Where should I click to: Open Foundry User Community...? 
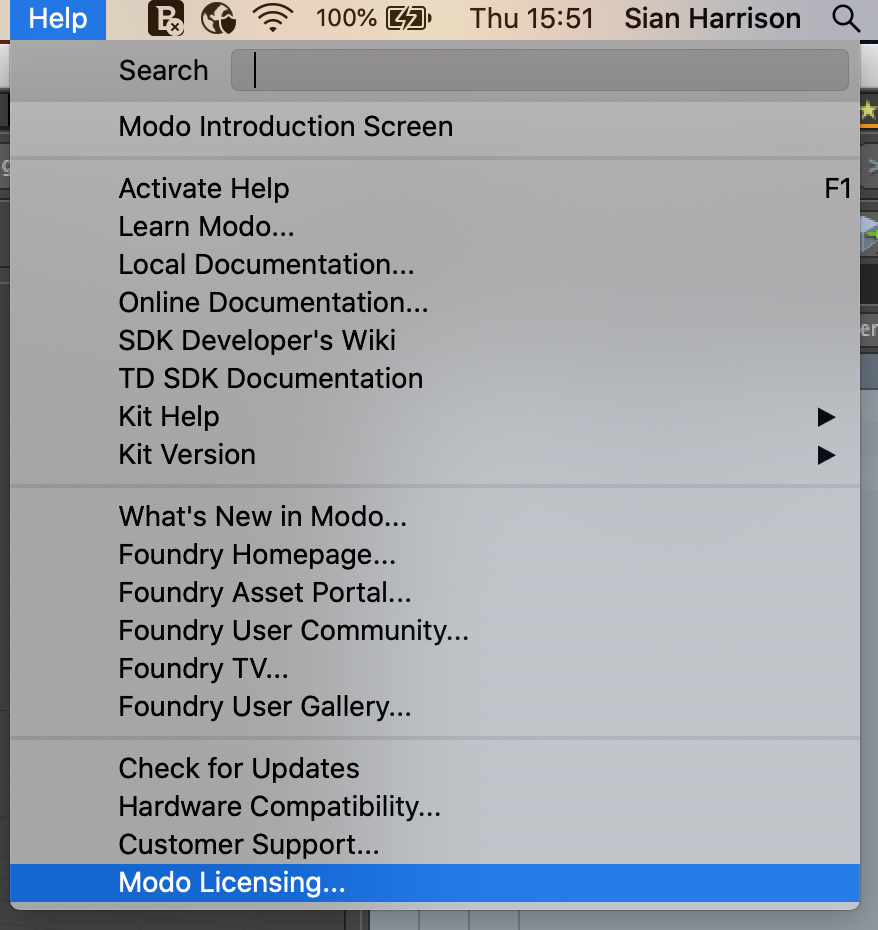435,630
